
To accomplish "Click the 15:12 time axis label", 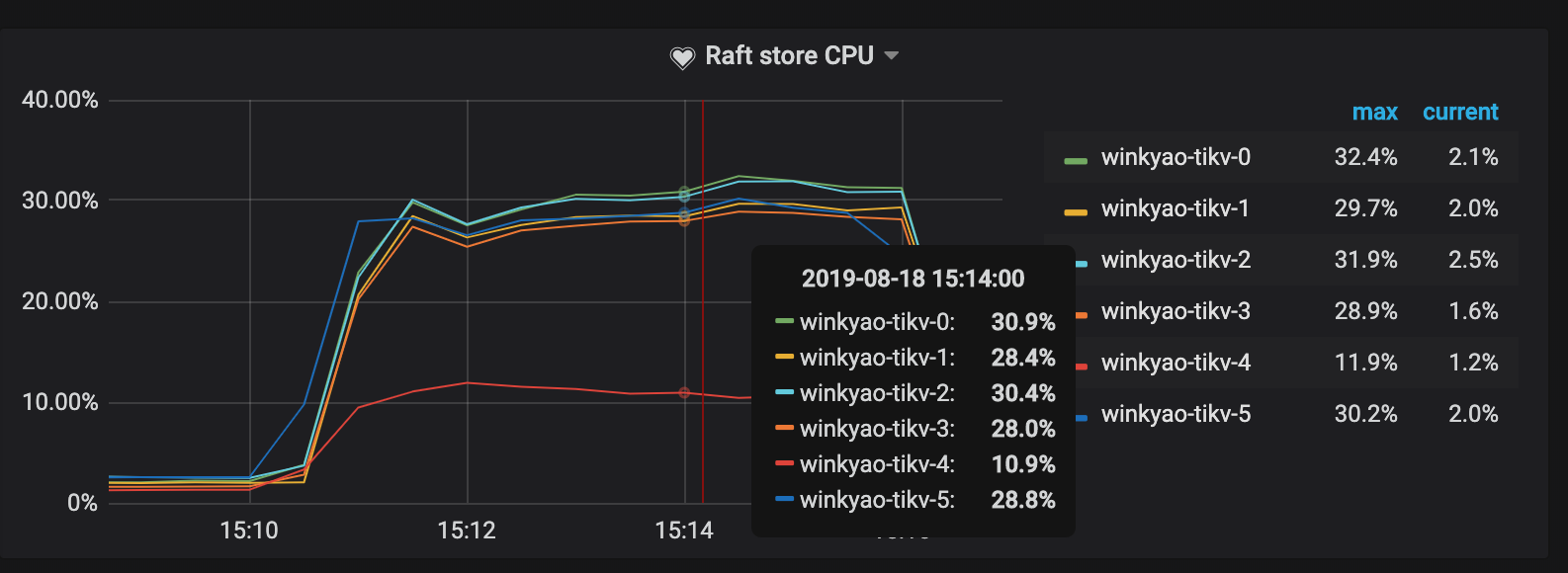I will 467,532.
